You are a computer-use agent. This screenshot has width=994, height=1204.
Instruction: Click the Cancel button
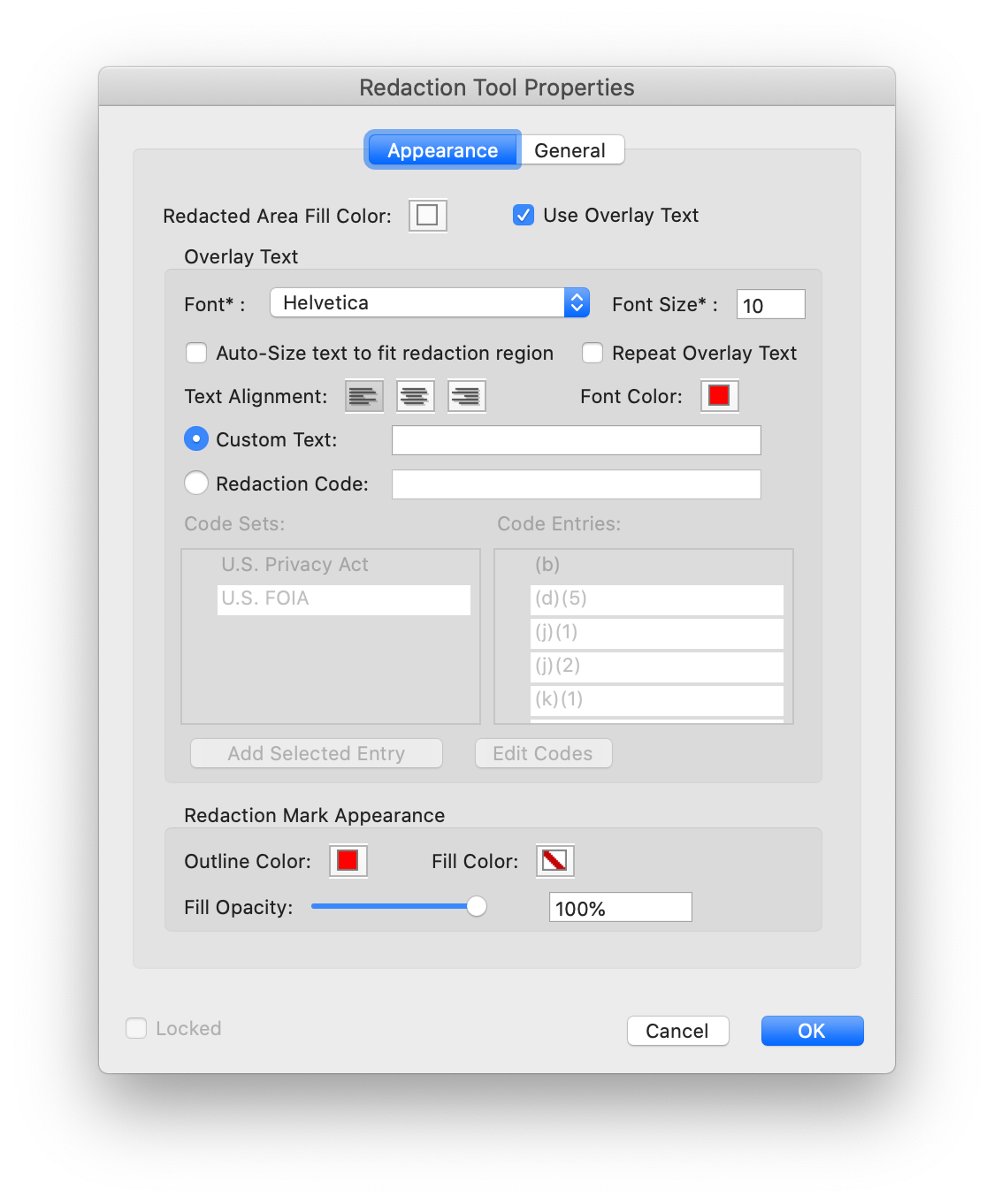pyautogui.click(x=677, y=1030)
